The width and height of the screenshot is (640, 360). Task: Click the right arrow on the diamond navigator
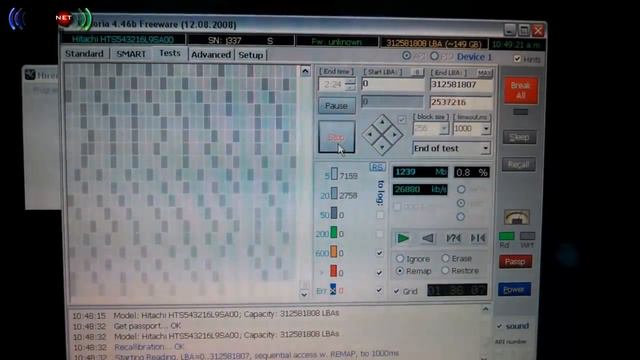point(395,134)
